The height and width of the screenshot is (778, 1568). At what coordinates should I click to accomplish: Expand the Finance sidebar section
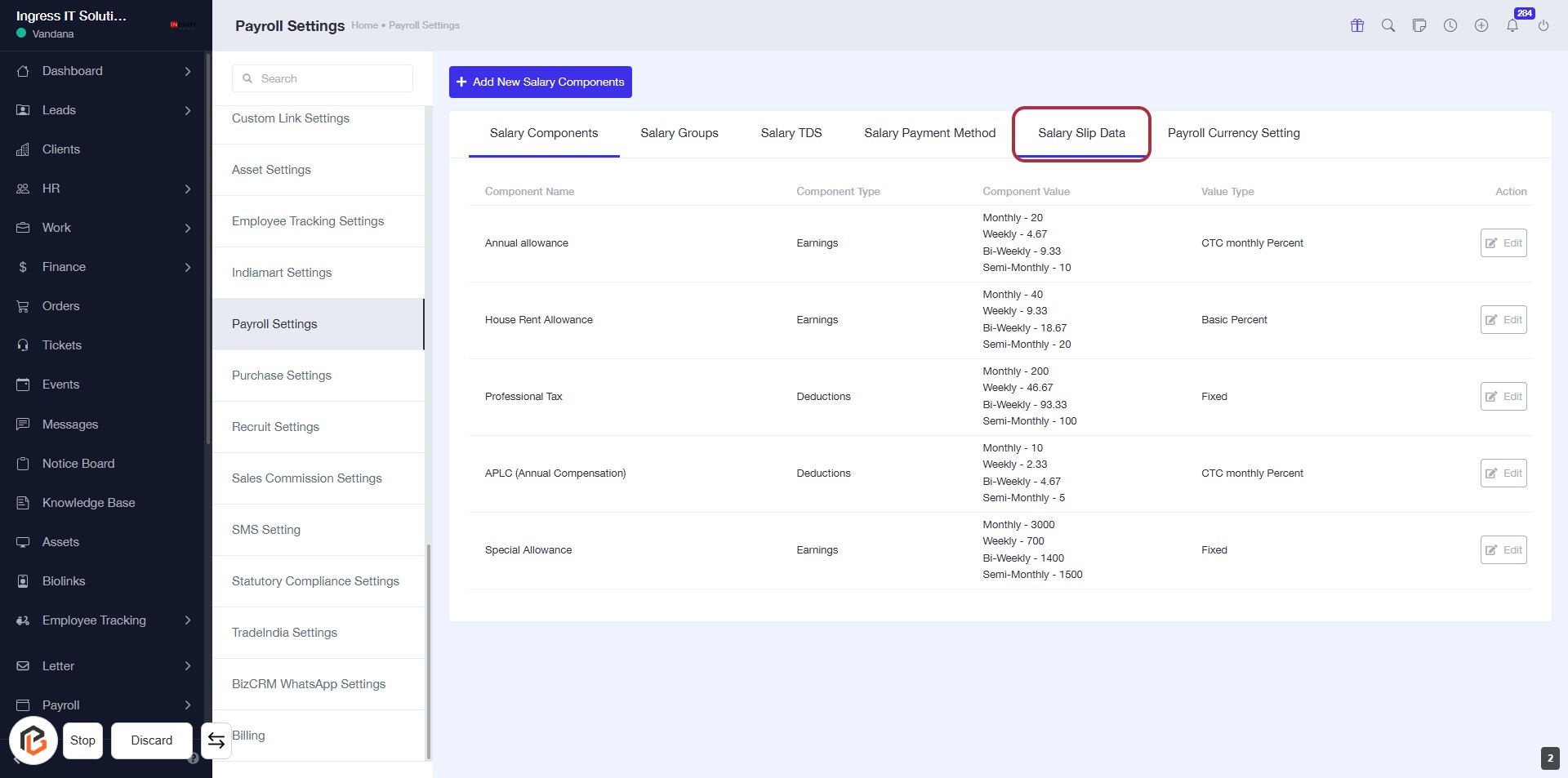point(187,267)
